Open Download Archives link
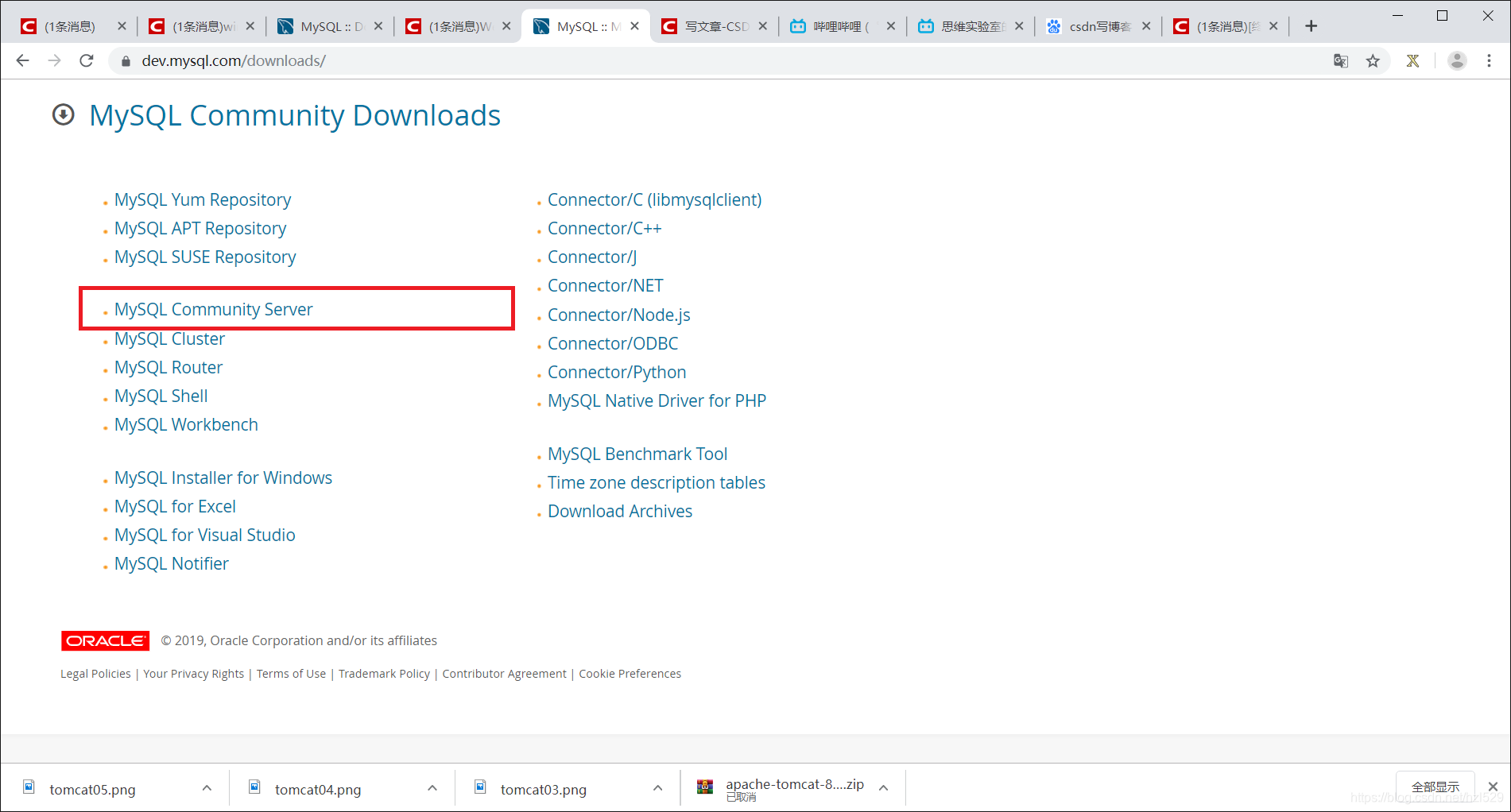The height and width of the screenshot is (812, 1511). pyautogui.click(x=620, y=511)
